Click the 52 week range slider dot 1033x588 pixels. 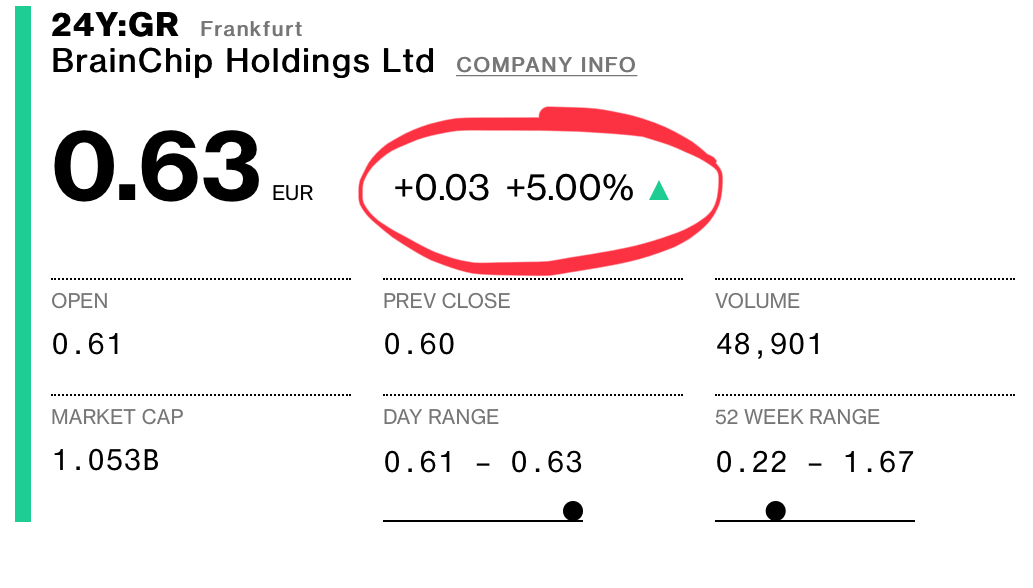click(775, 511)
